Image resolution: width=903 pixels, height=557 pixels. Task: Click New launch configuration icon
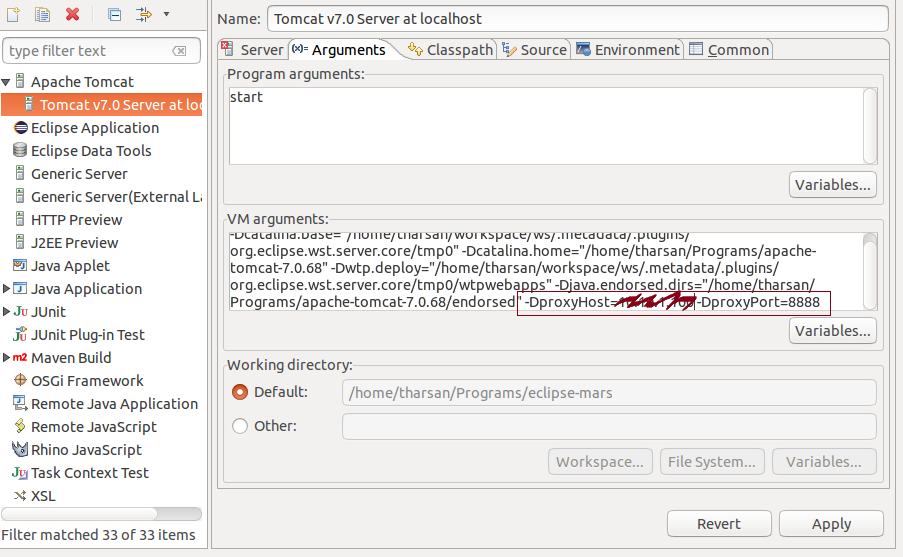(x=13, y=14)
